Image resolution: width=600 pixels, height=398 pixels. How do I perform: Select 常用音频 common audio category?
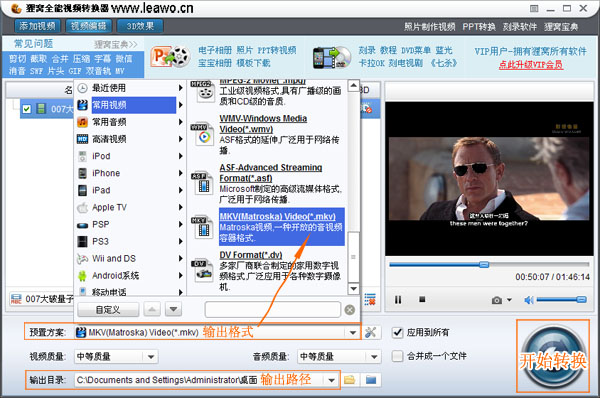click(x=126, y=122)
